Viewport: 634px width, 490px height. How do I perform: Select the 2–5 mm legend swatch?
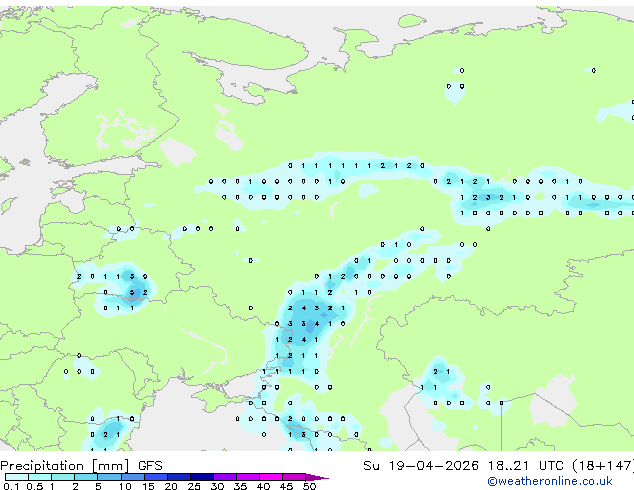click(86, 477)
